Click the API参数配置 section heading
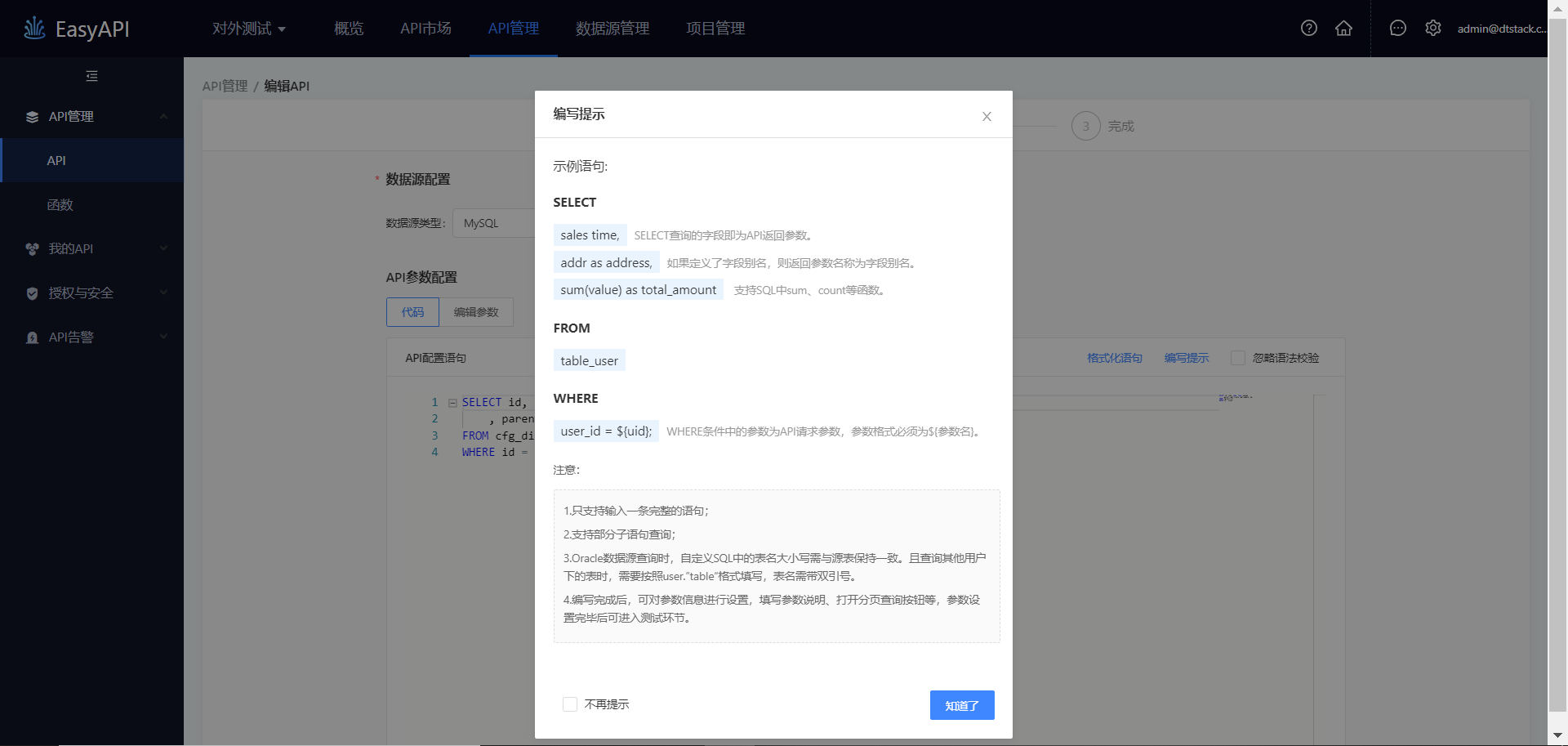This screenshot has height=746, width=1568. tap(421, 277)
